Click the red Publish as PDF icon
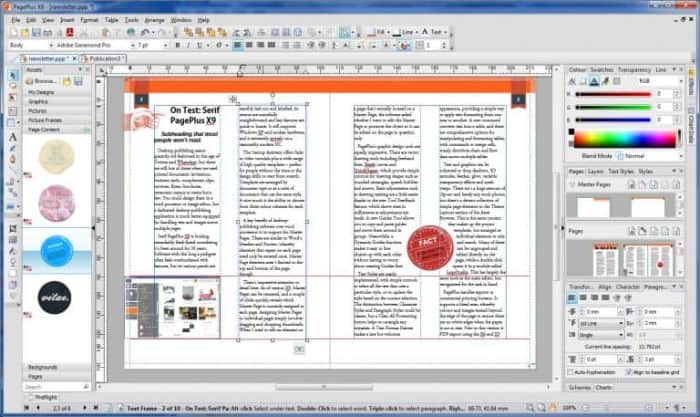This screenshot has width=700, height=417. [x=70, y=32]
